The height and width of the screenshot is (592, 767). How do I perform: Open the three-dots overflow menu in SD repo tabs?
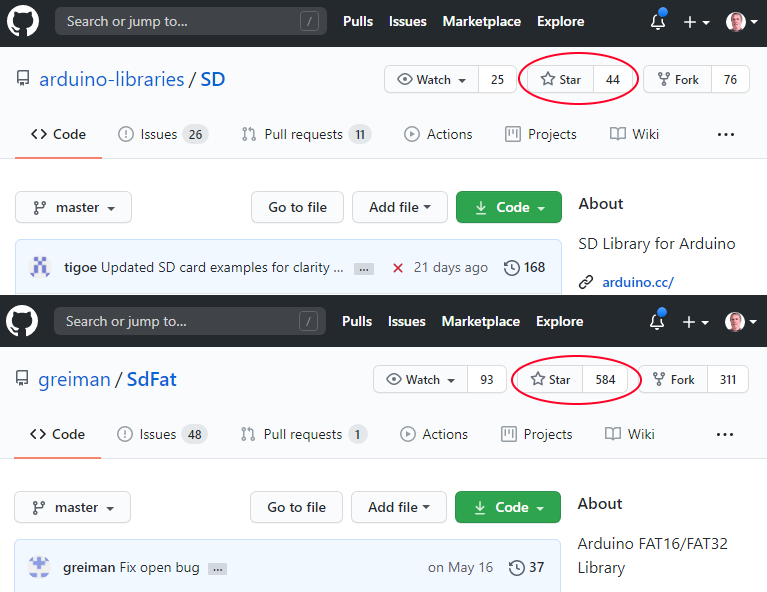726,135
